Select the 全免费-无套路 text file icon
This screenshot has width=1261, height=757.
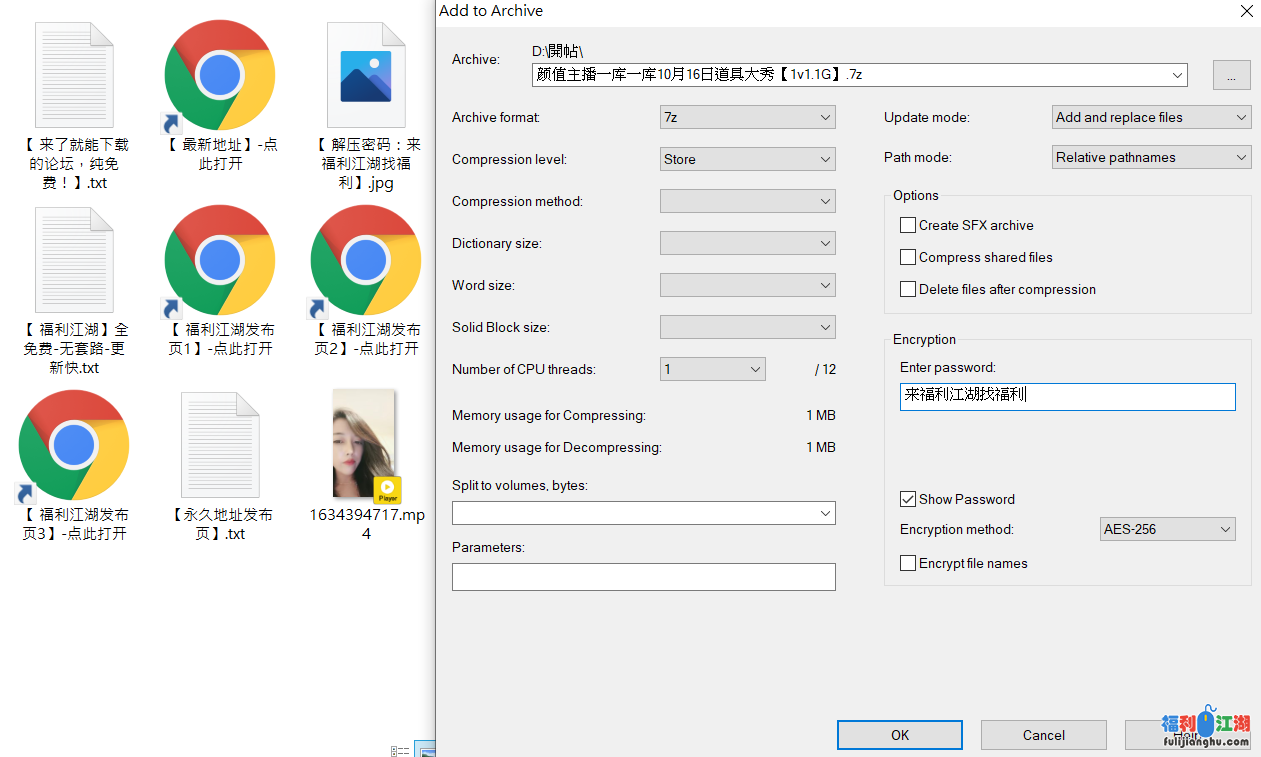74,260
